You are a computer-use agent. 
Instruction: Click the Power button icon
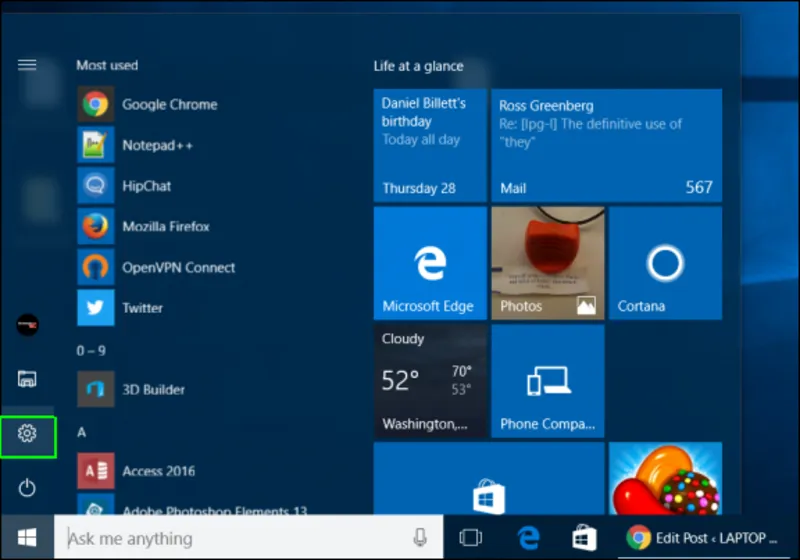[27, 488]
